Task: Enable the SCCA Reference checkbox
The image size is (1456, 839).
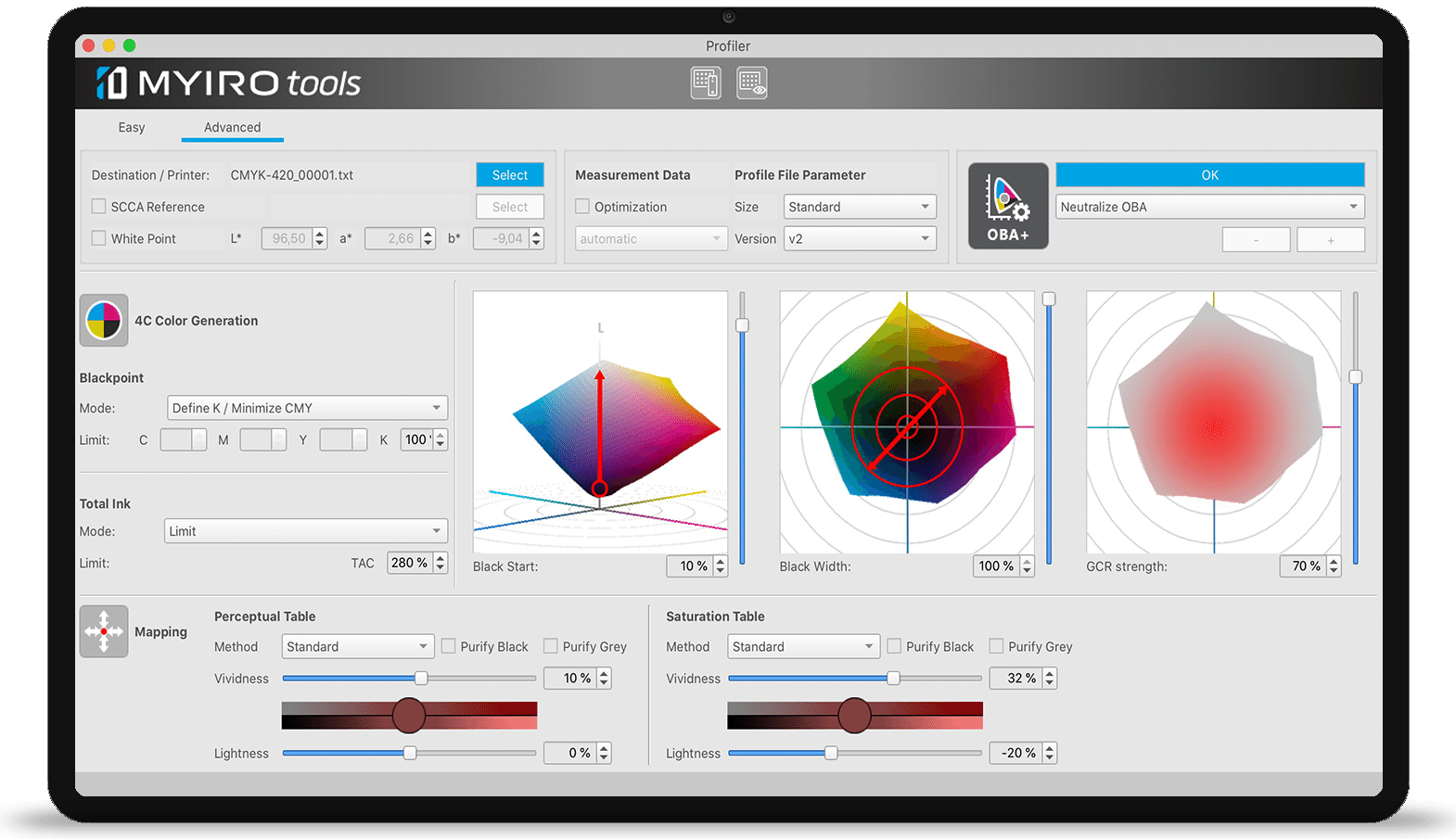Action: click(x=99, y=207)
